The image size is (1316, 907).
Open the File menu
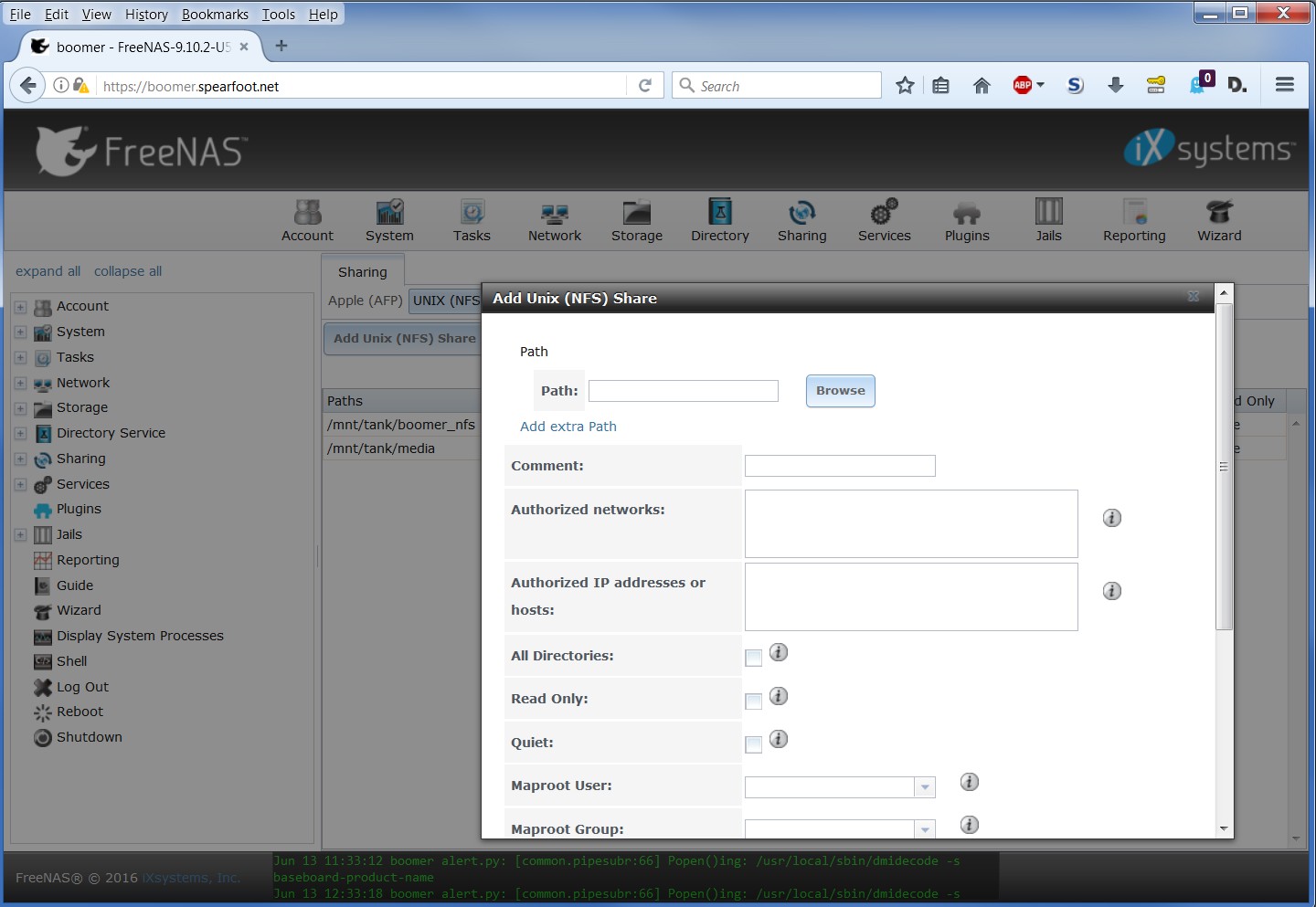[x=20, y=15]
